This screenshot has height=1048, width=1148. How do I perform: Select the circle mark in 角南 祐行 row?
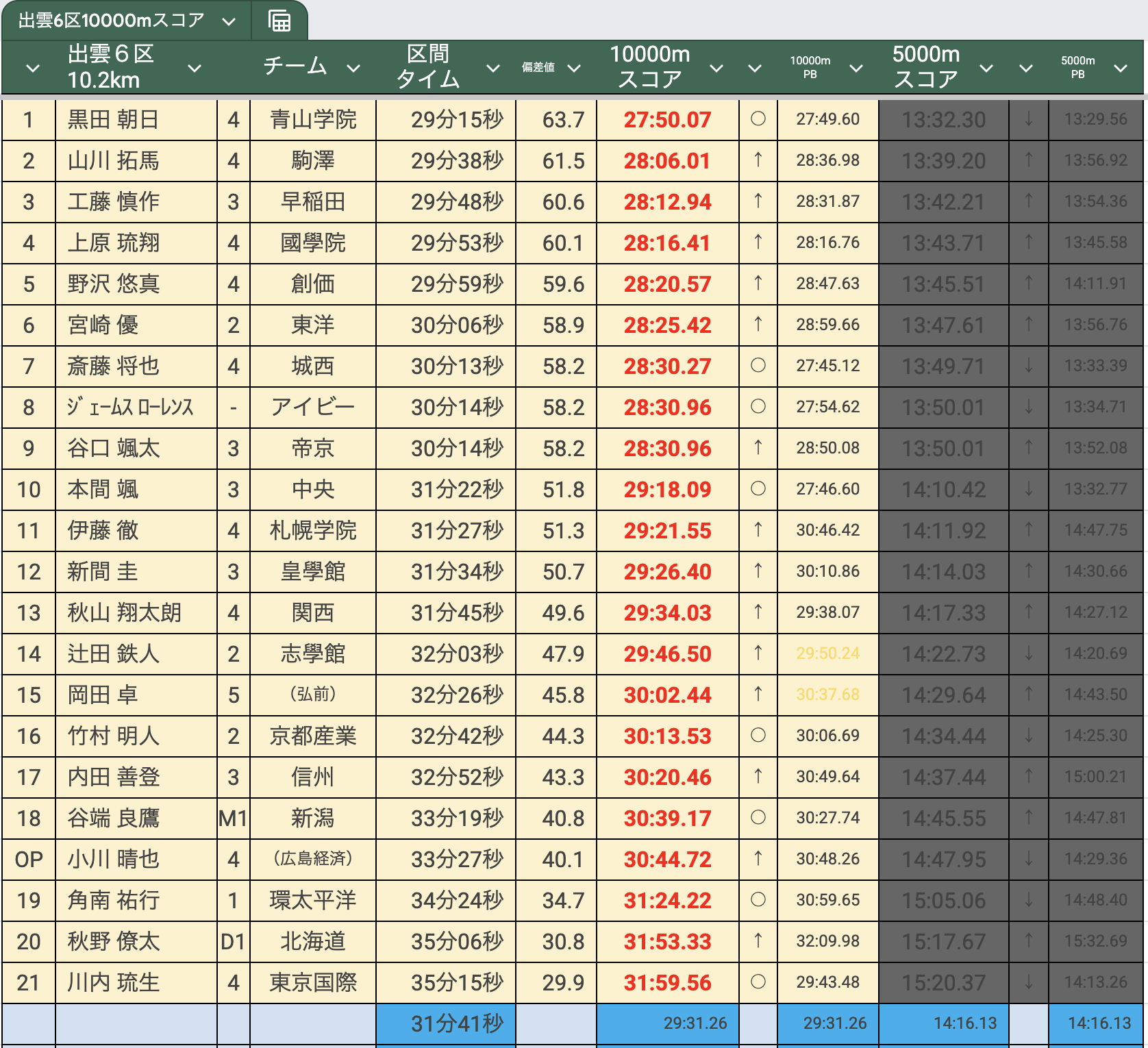tap(758, 900)
